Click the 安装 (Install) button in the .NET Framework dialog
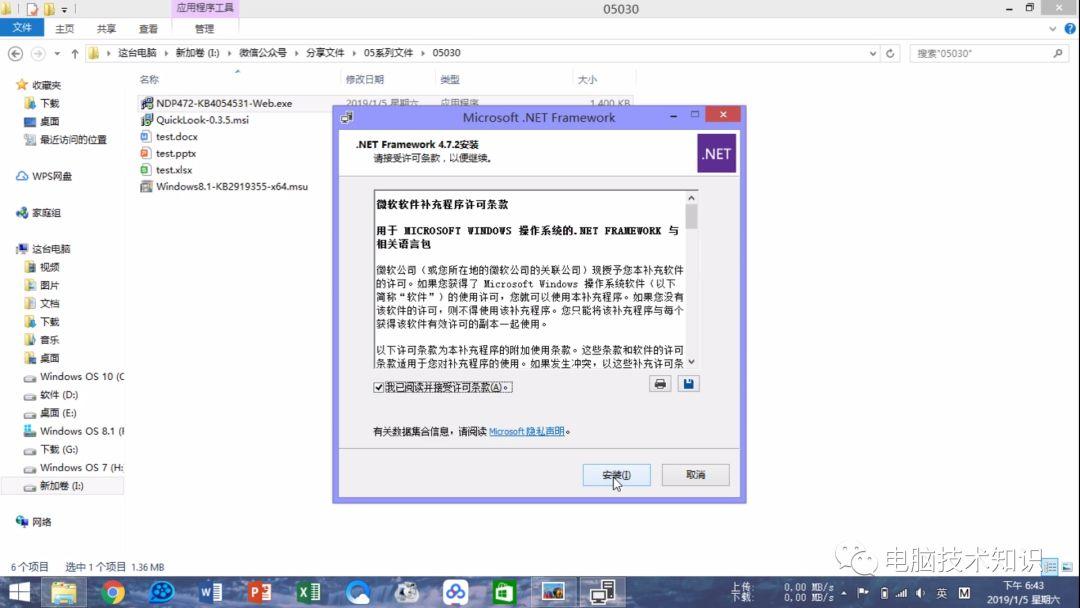 click(616, 474)
